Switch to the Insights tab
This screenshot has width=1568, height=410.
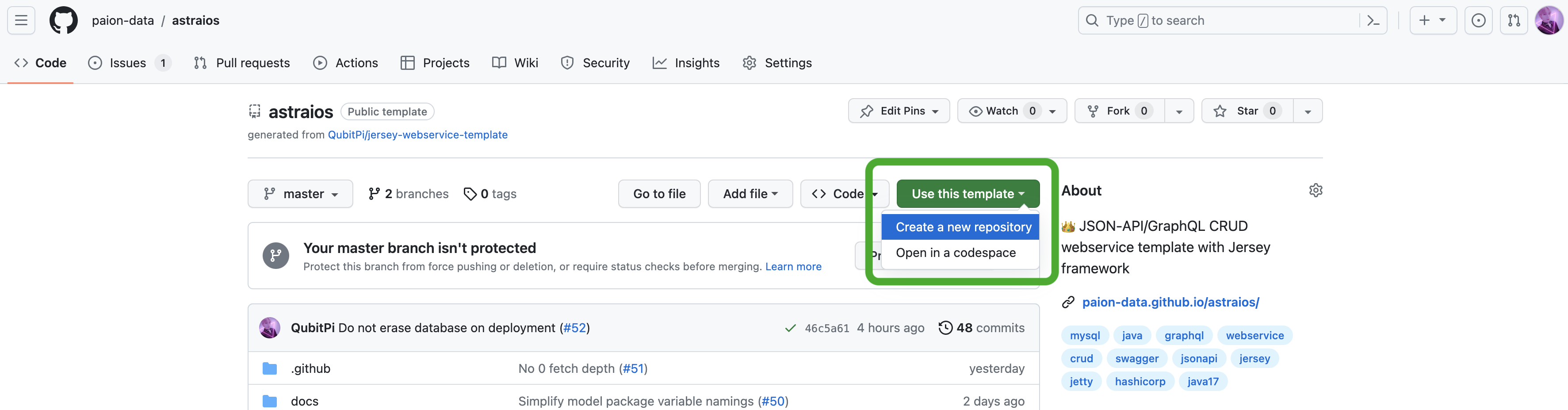(685, 63)
